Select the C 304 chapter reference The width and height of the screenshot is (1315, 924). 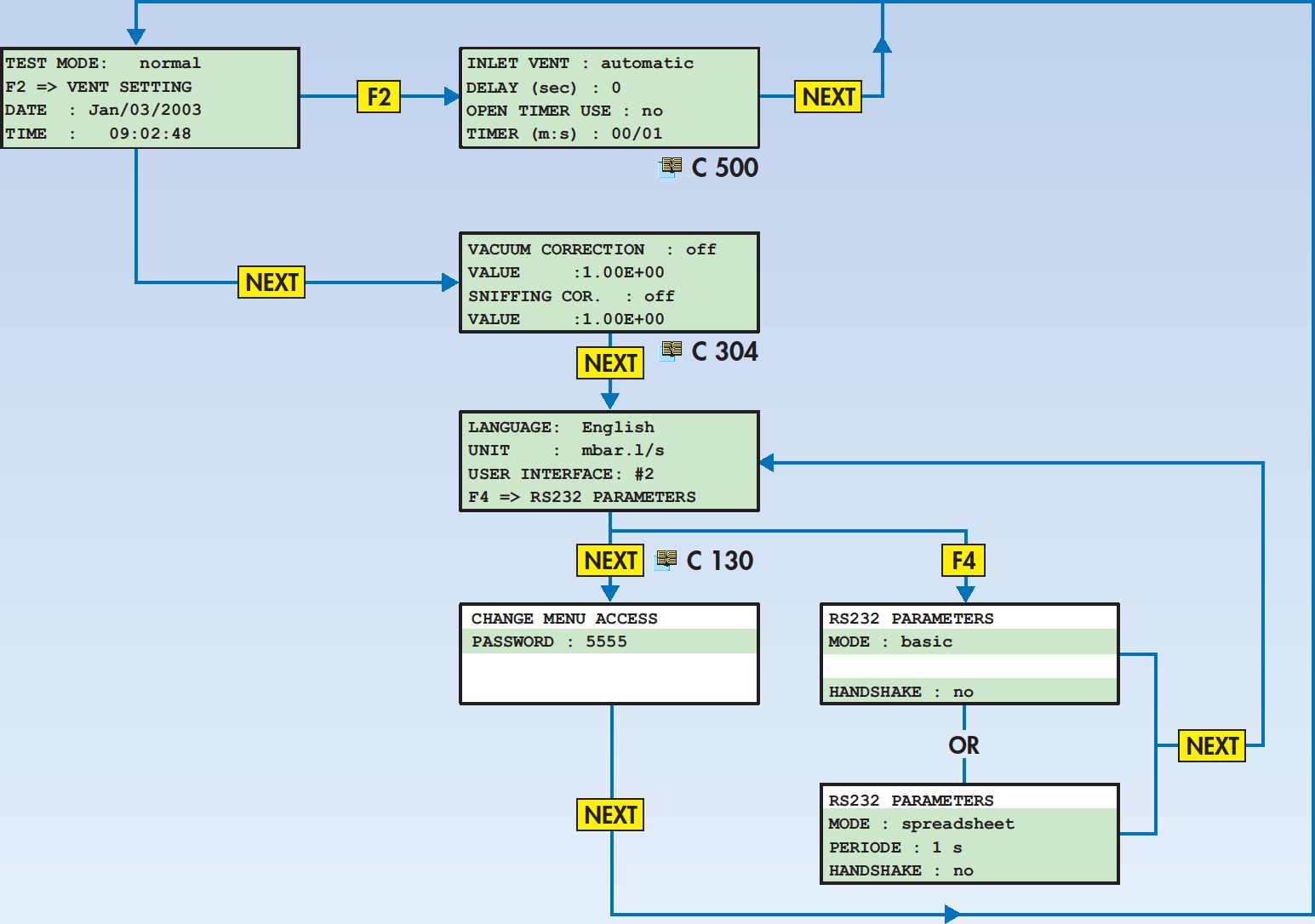tap(724, 351)
